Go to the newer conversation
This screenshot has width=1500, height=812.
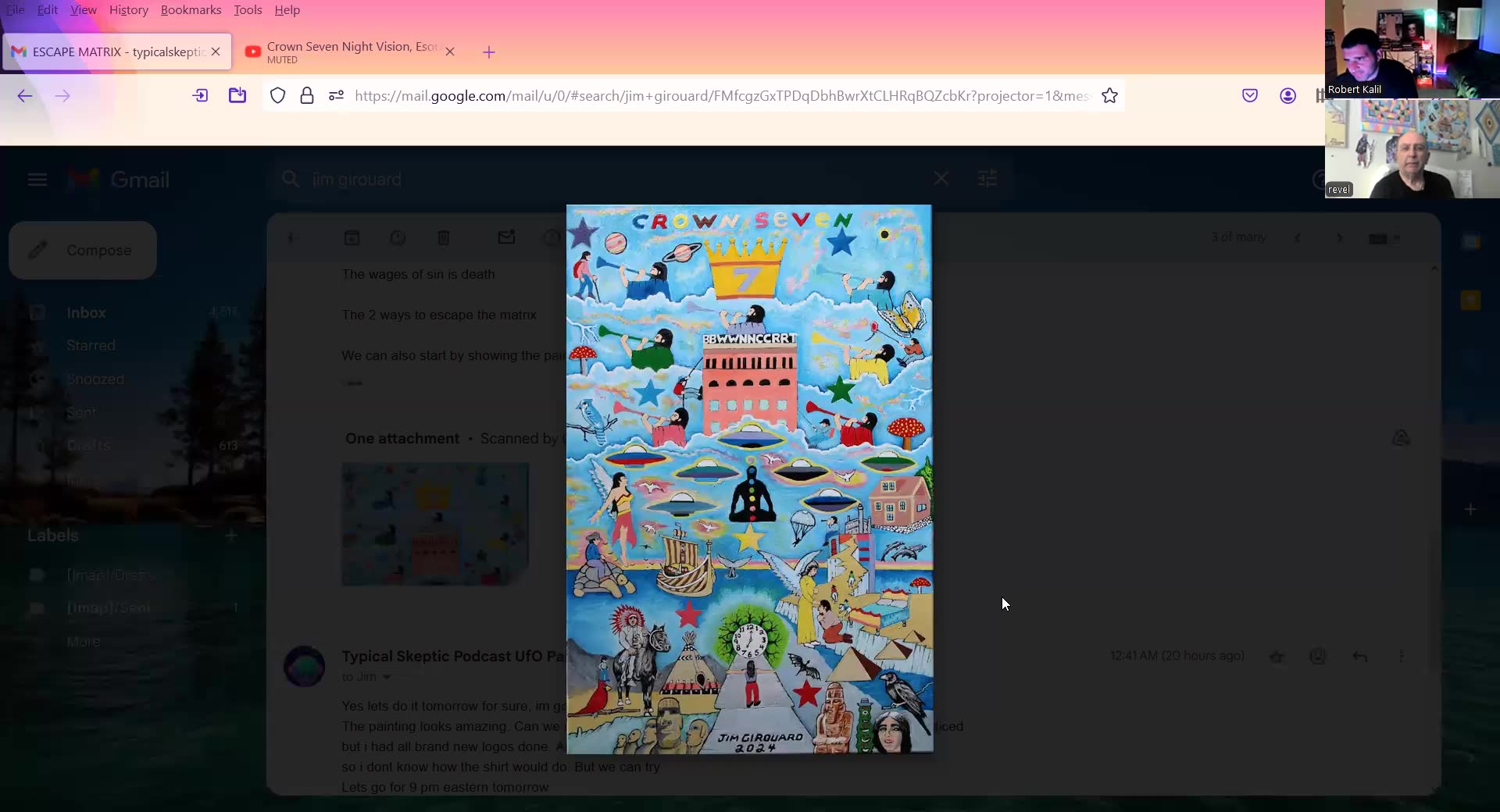point(1298,237)
